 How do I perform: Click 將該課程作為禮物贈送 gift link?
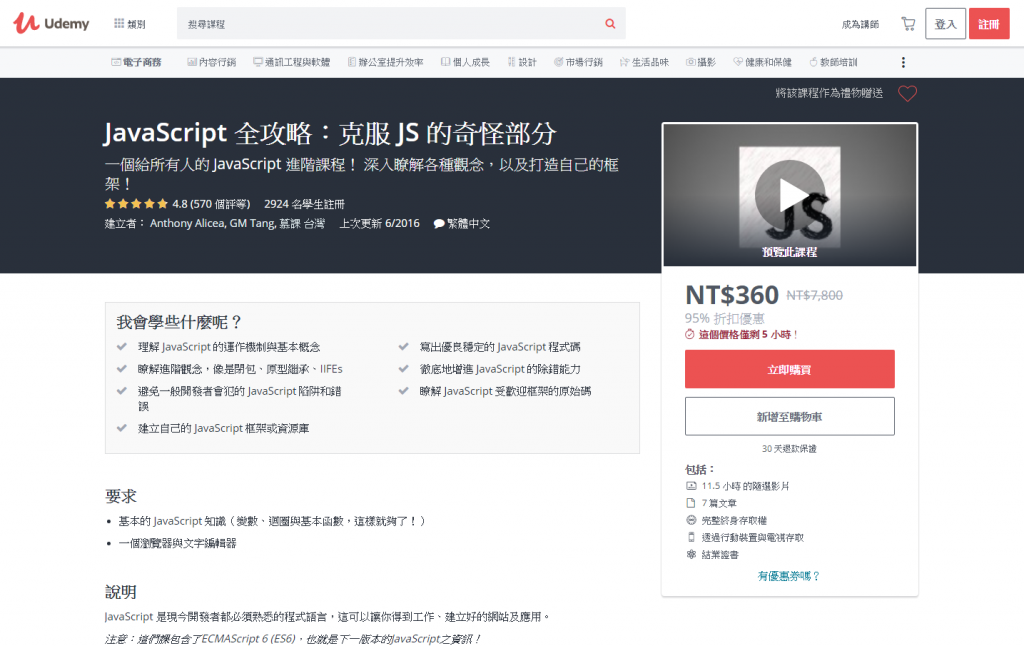pyautogui.click(x=829, y=93)
